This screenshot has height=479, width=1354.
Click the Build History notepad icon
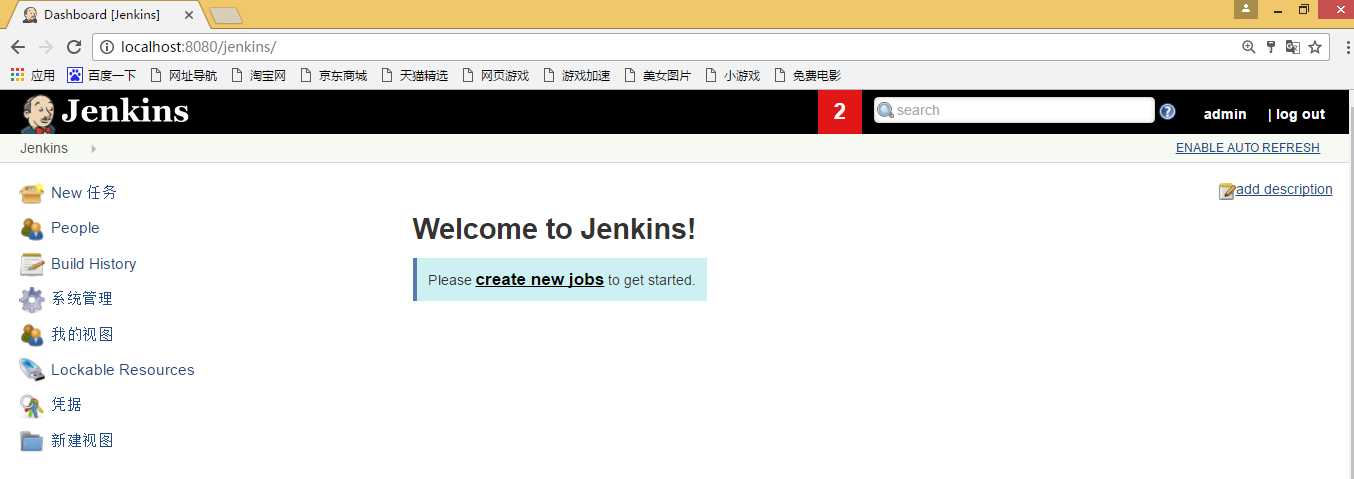[x=32, y=264]
